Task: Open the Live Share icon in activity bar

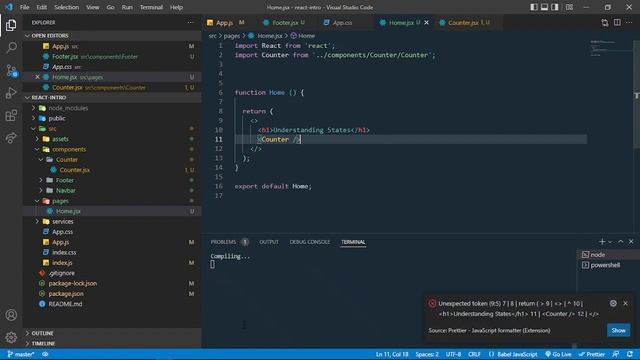Action: 11,138
